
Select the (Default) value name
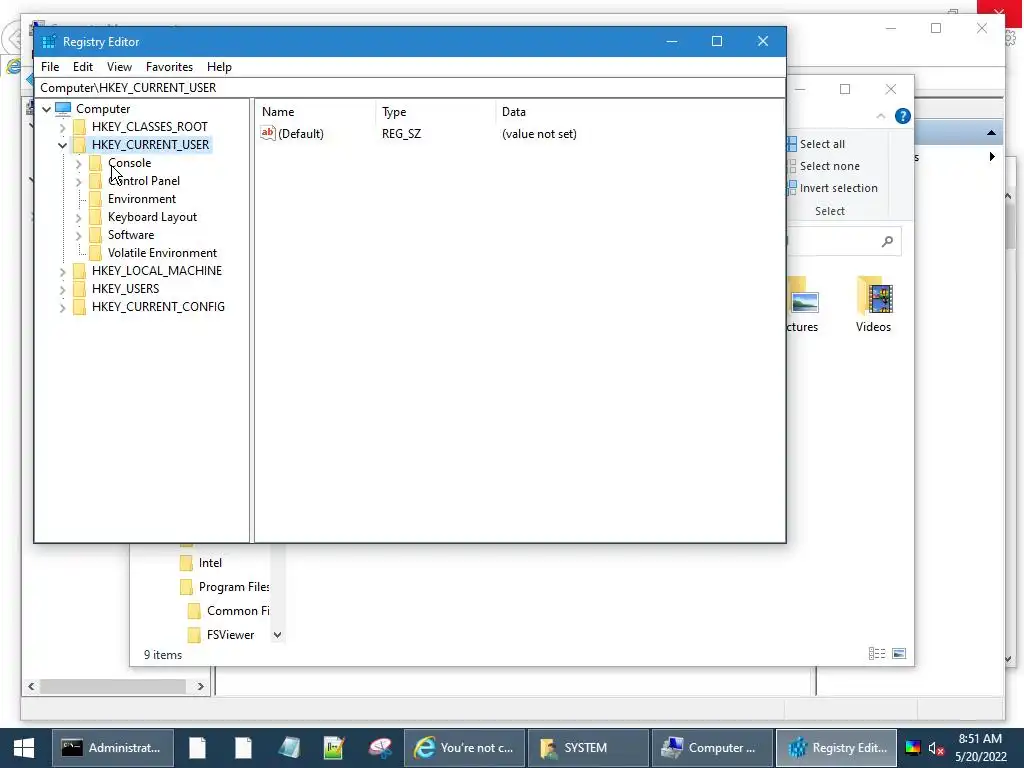[x=300, y=134]
